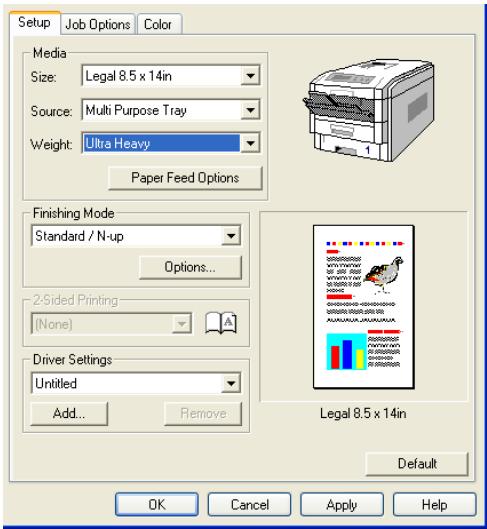Click the page layout preview thumbnail

tap(364, 307)
